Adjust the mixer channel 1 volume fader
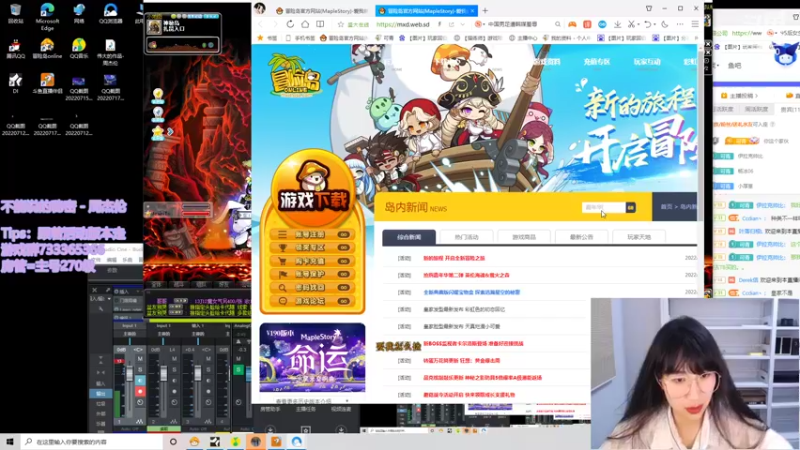This screenshot has width=800, height=450. coord(130,375)
